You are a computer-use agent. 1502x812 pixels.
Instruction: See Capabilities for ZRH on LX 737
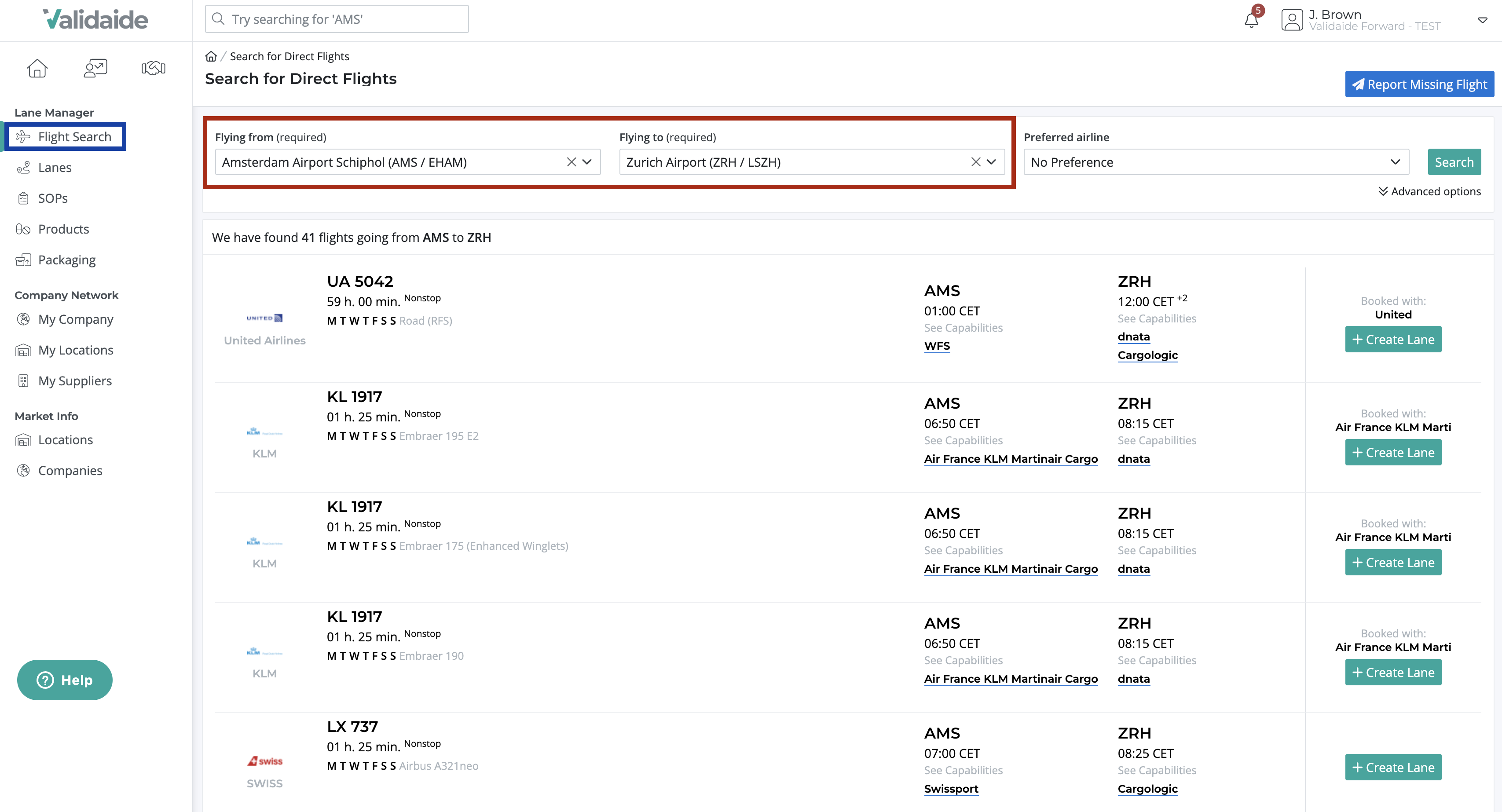pos(1157,770)
